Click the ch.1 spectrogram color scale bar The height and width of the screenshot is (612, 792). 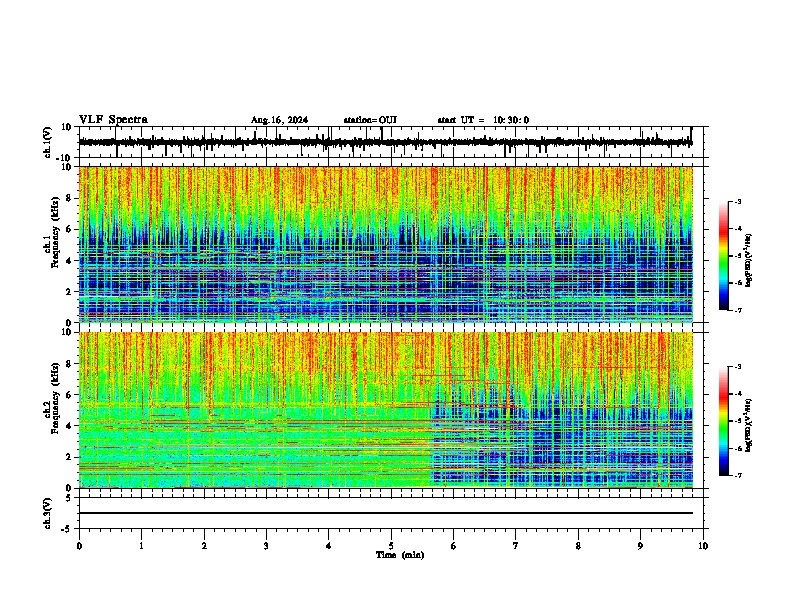[723, 256]
